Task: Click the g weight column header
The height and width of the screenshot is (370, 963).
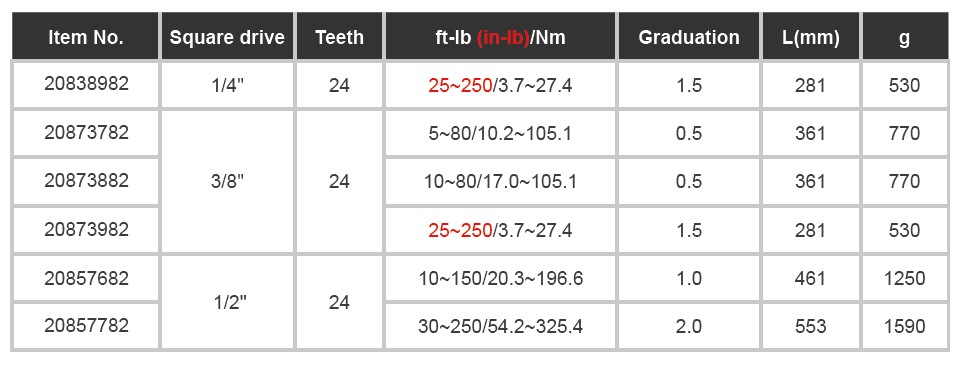Action: click(905, 37)
